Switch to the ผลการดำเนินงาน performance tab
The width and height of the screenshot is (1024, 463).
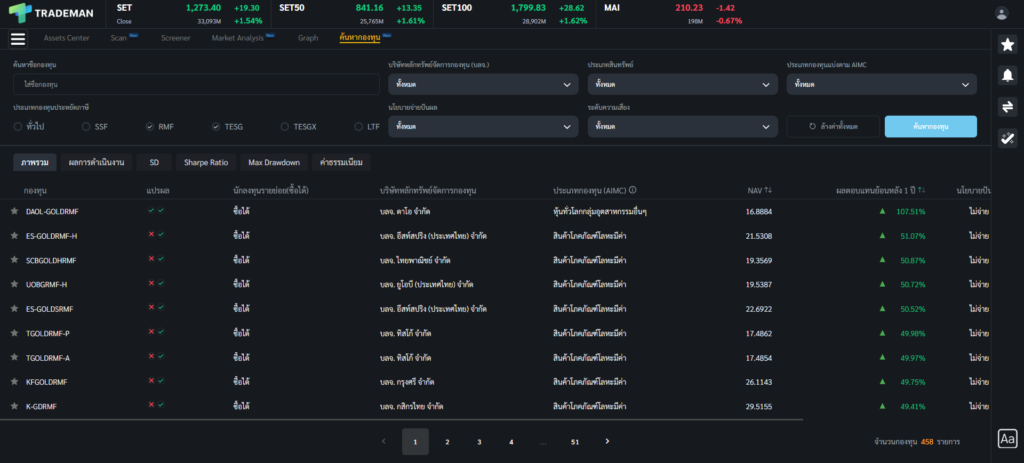[x=97, y=163]
